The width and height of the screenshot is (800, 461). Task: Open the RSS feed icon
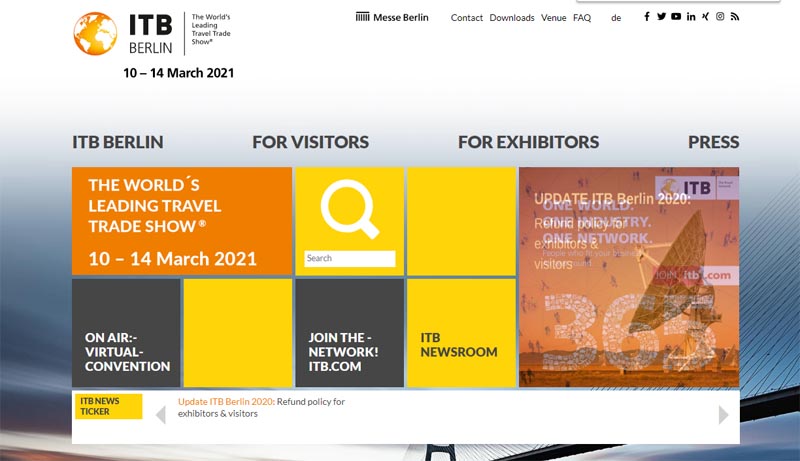point(735,17)
